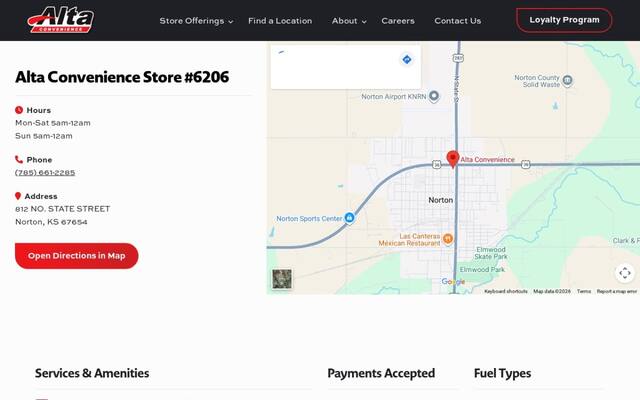This screenshot has width=640, height=400.
Task: Open the Careers page
Action: coord(398,21)
